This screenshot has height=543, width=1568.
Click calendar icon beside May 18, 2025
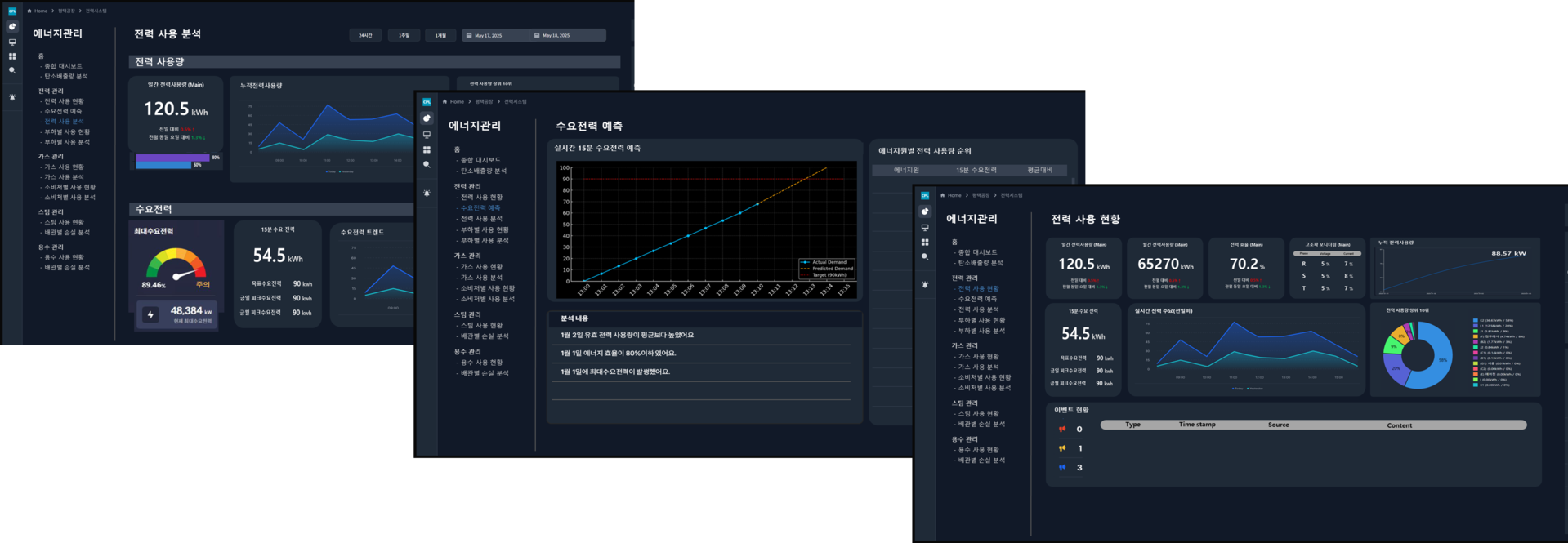tap(537, 35)
